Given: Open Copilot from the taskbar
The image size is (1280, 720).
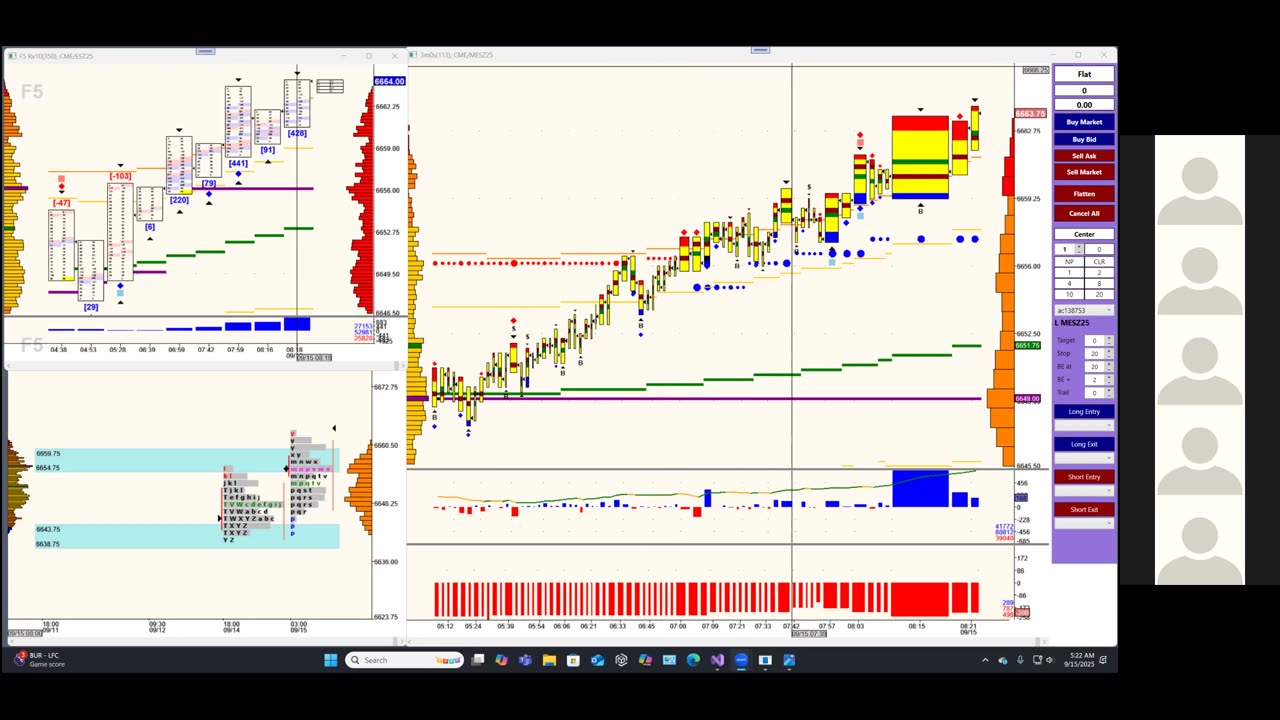Looking at the screenshot, I should pyautogui.click(x=501, y=660).
